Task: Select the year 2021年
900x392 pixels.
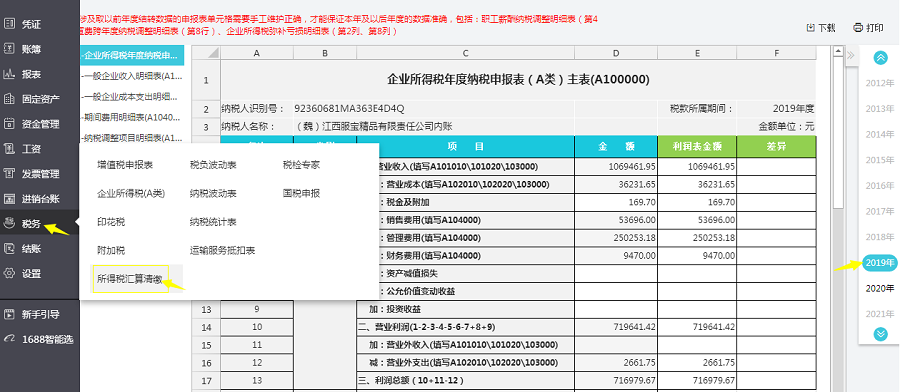Action: point(880,313)
